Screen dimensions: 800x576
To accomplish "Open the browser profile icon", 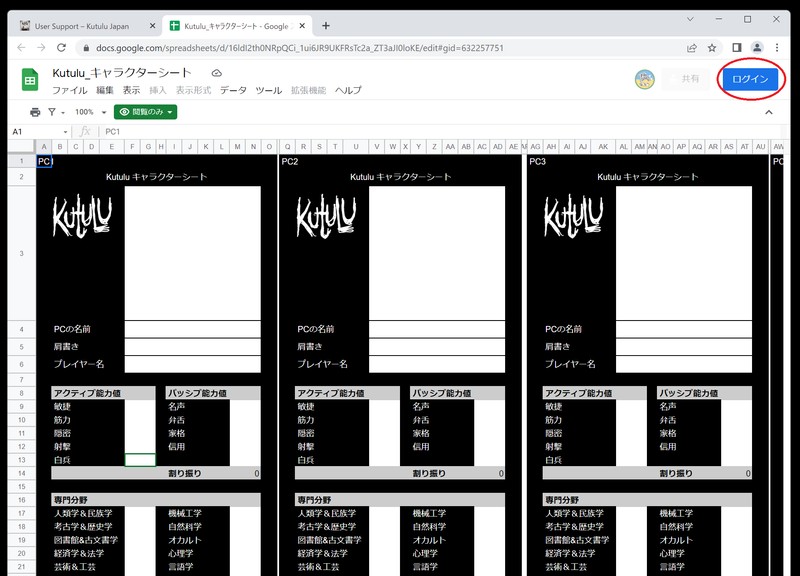I will pyautogui.click(x=757, y=47).
